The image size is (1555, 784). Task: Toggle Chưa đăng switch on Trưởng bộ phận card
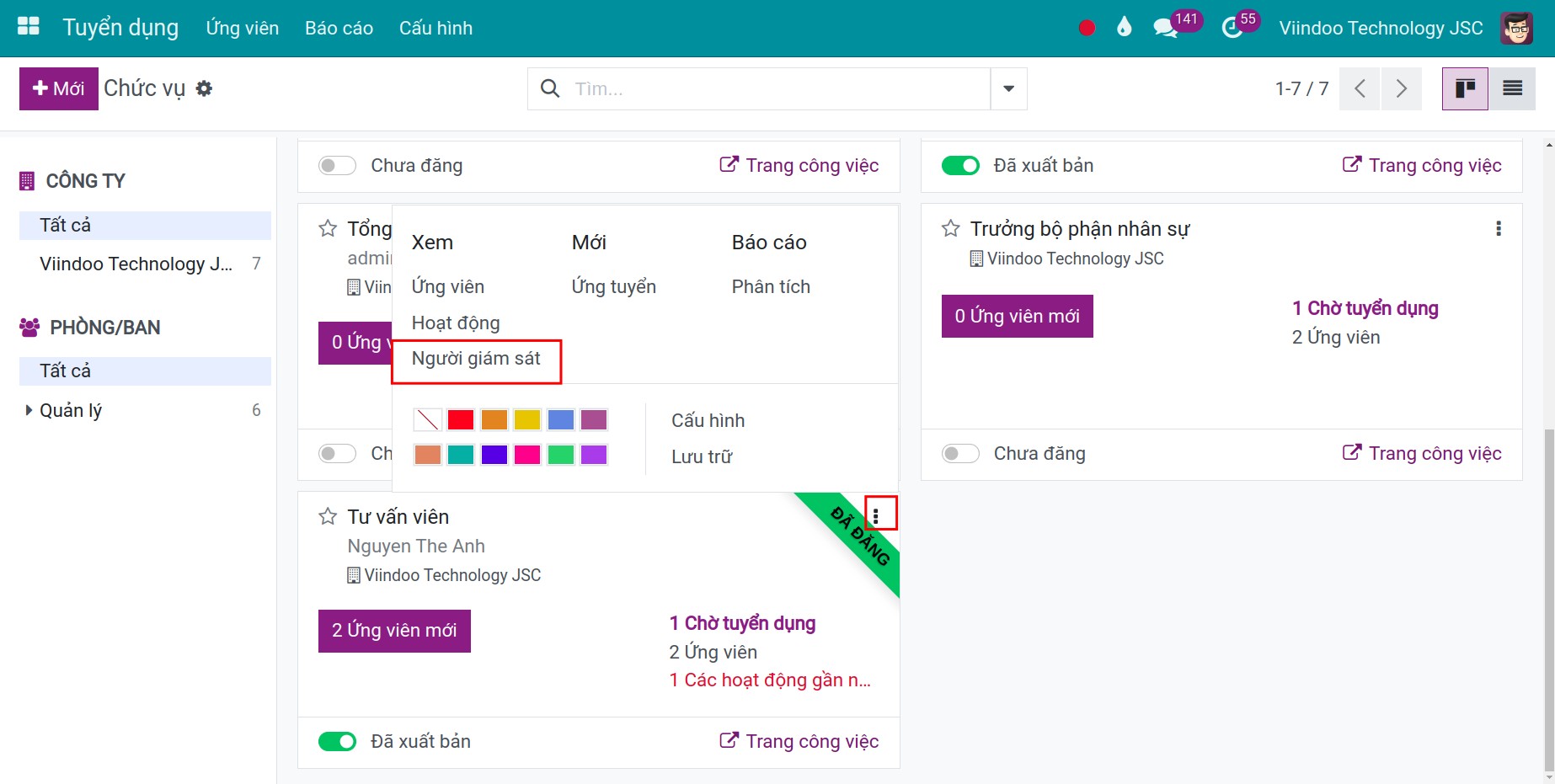960,453
